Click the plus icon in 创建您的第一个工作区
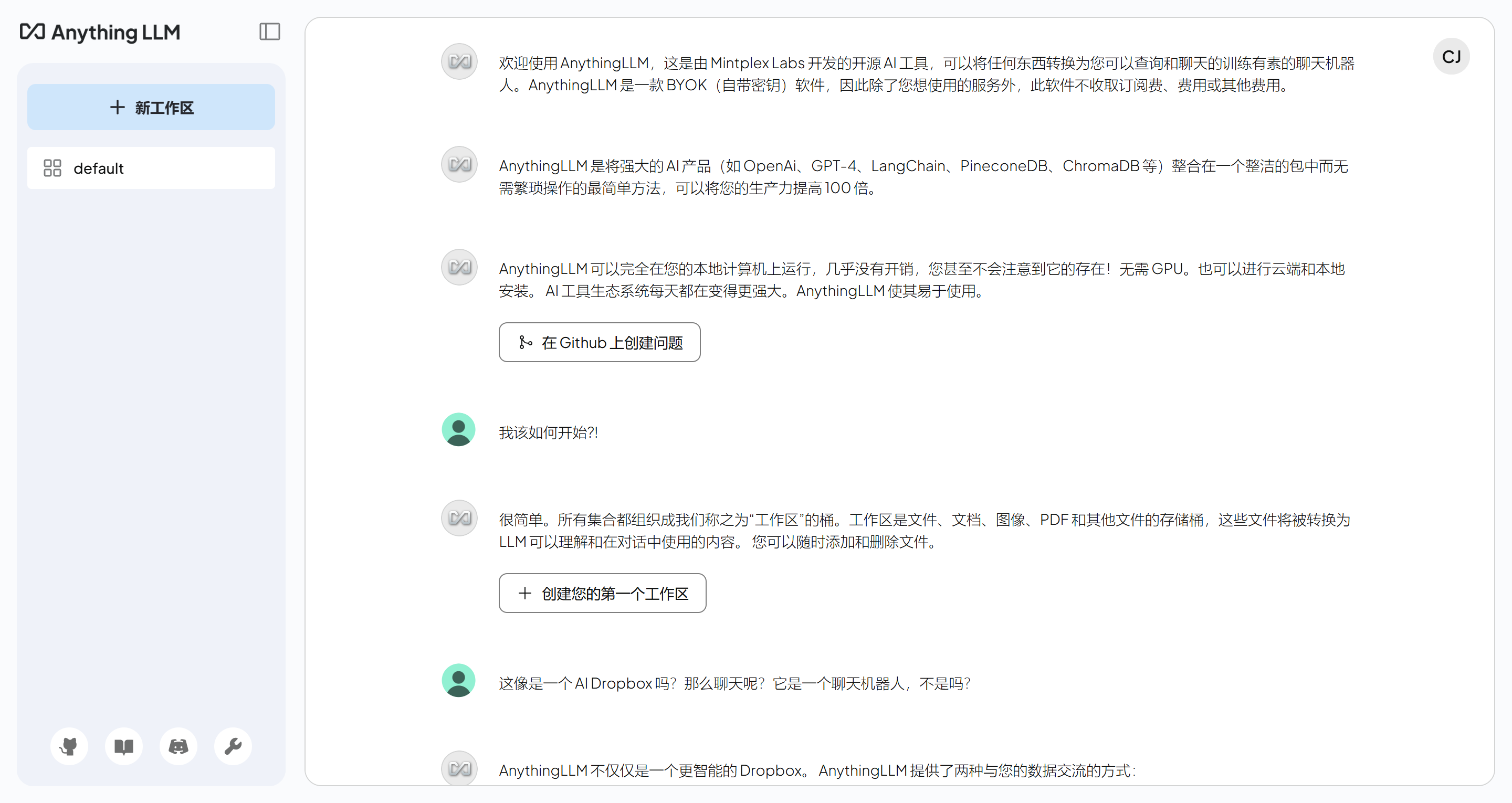 pos(525,594)
